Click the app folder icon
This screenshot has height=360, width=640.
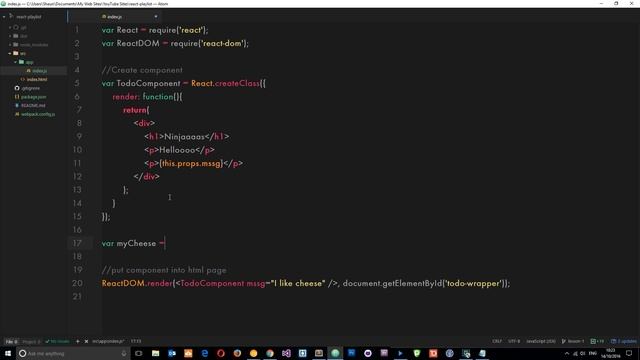22,62
